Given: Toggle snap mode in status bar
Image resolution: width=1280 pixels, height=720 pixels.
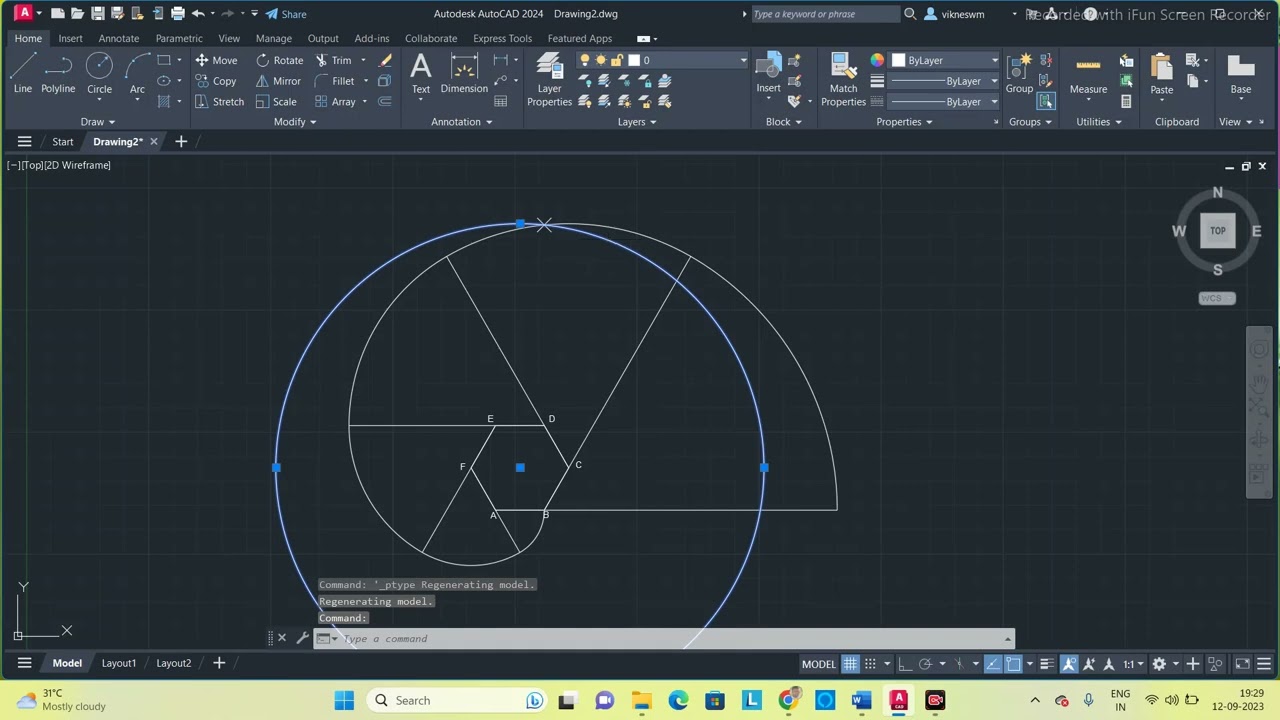Looking at the screenshot, I should coord(870,664).
